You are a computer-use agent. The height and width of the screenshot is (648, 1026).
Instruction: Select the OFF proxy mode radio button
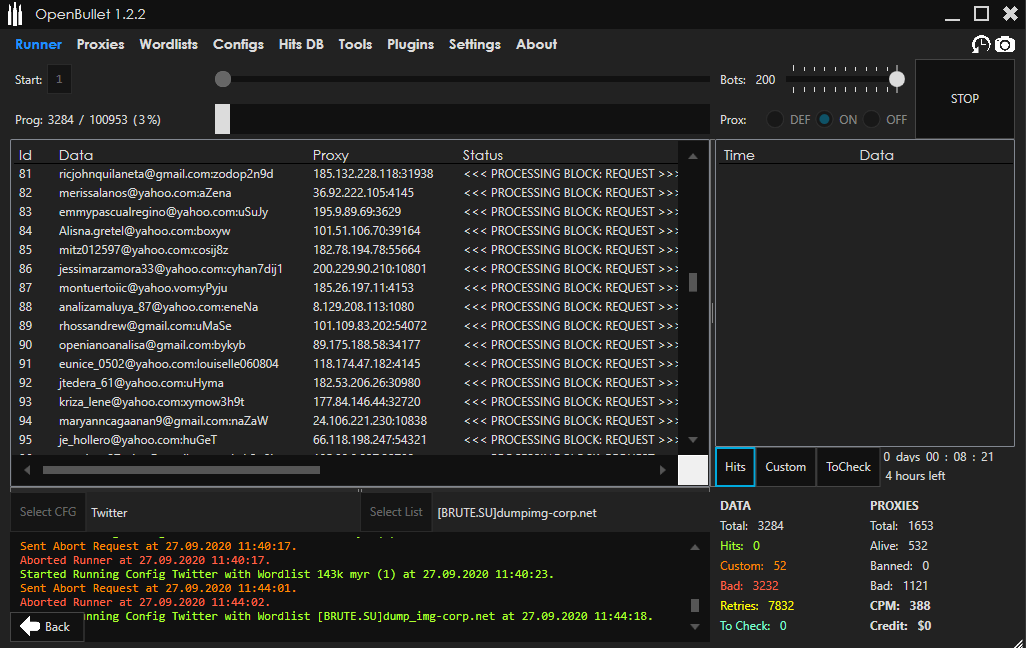coord(872,120)
